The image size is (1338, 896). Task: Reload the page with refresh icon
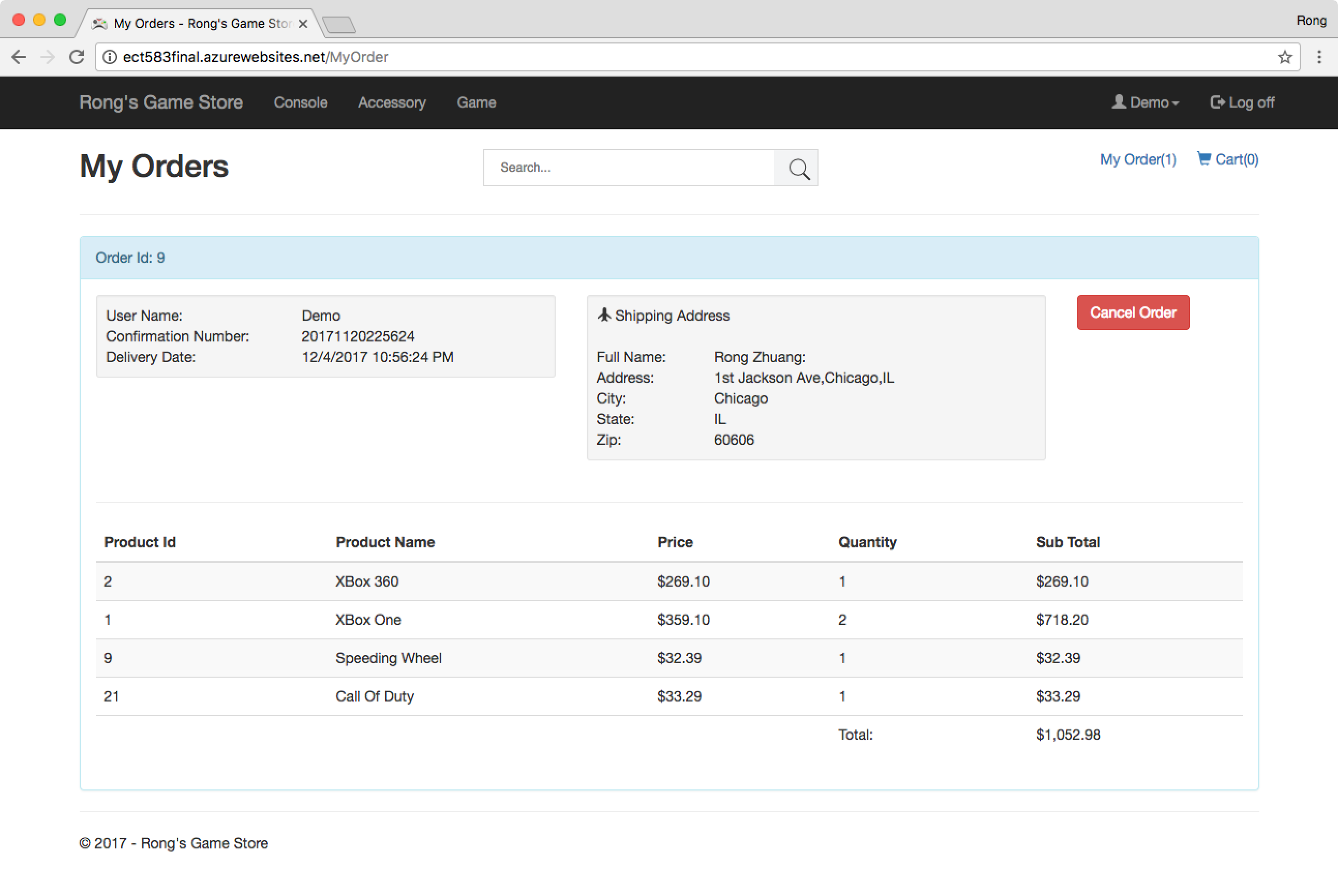[77, 56]
